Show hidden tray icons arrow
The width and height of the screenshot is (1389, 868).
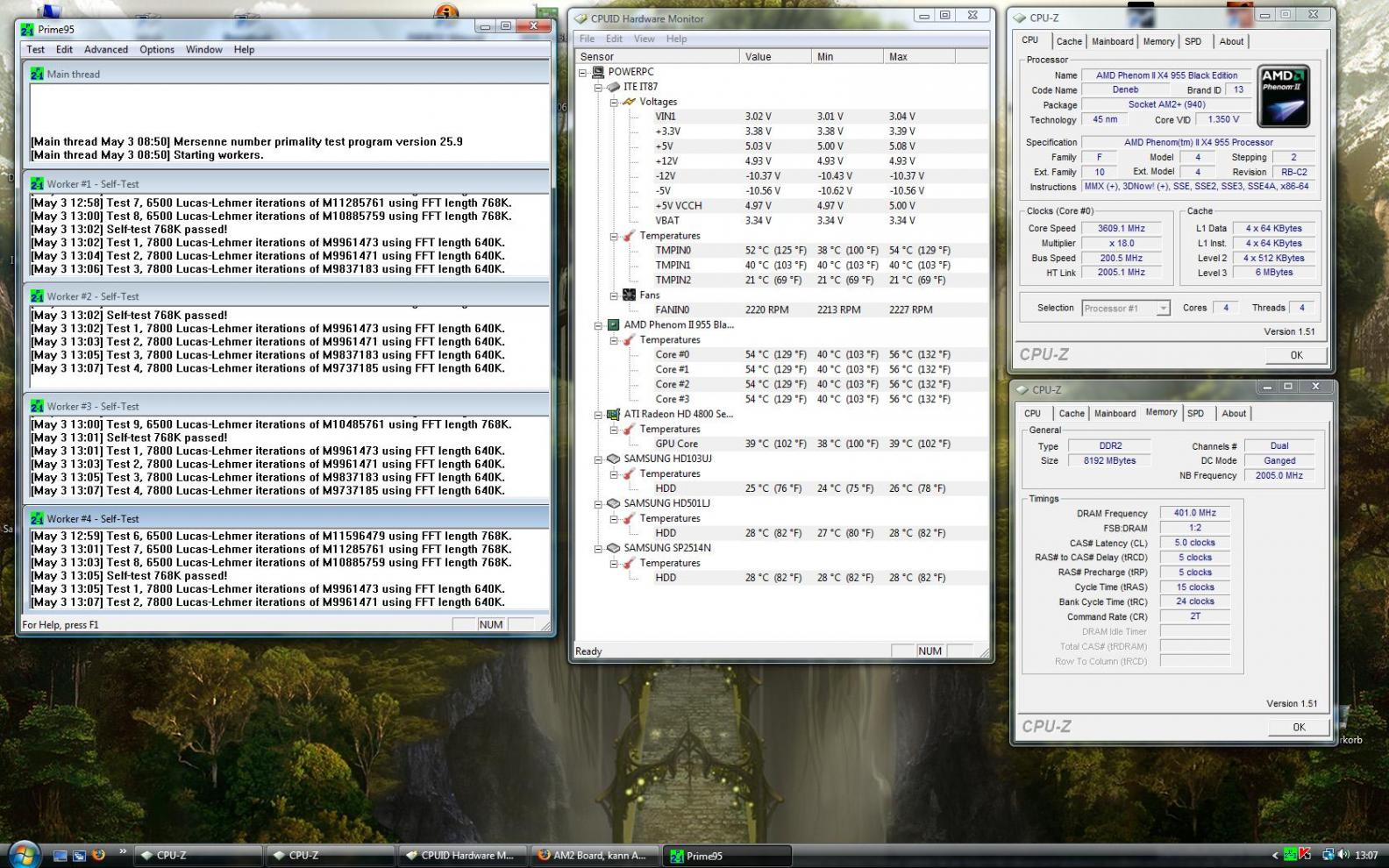point(1275,856)
